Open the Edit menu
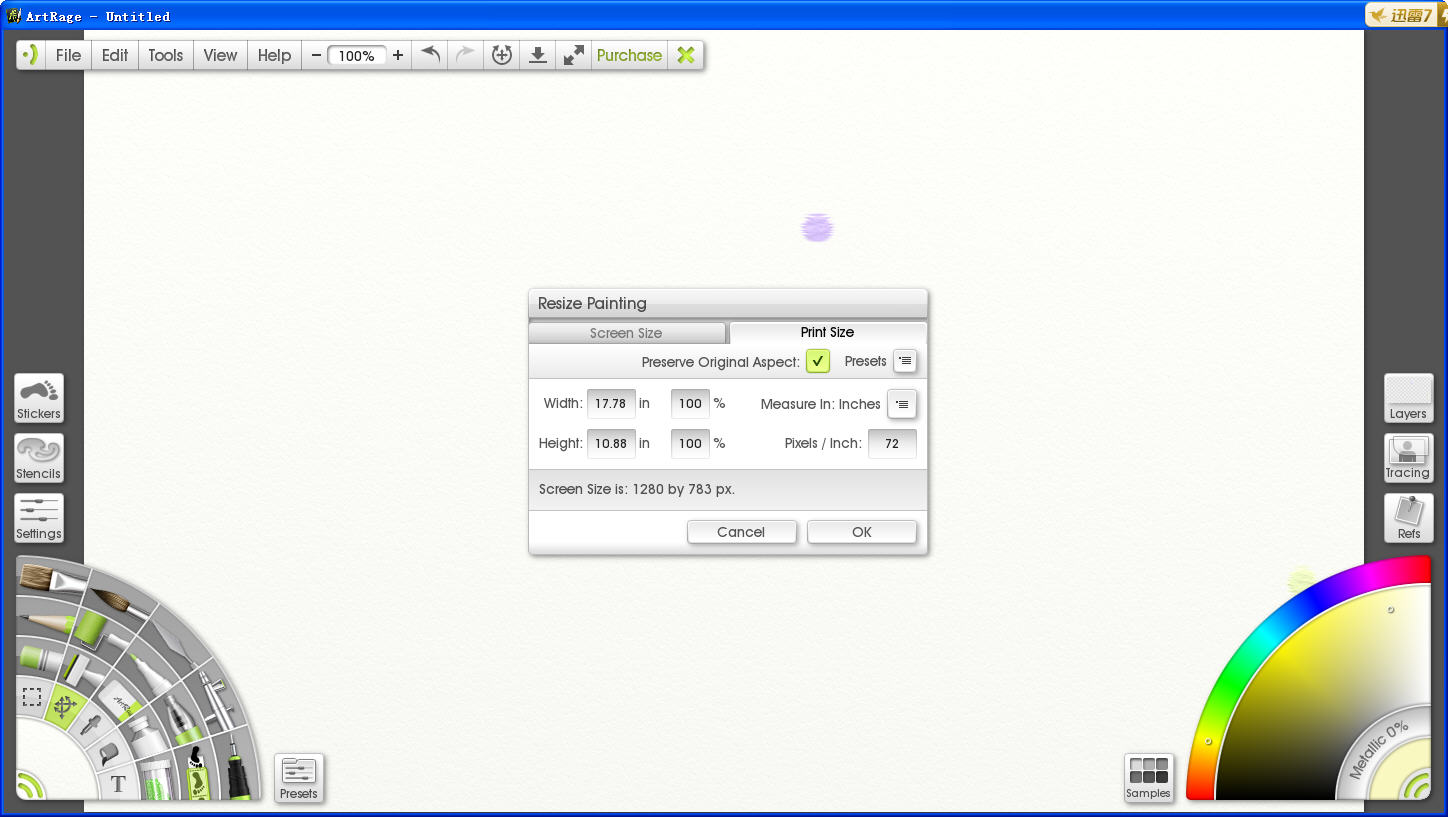This screenshot has height=817, width=1448. 115,55
